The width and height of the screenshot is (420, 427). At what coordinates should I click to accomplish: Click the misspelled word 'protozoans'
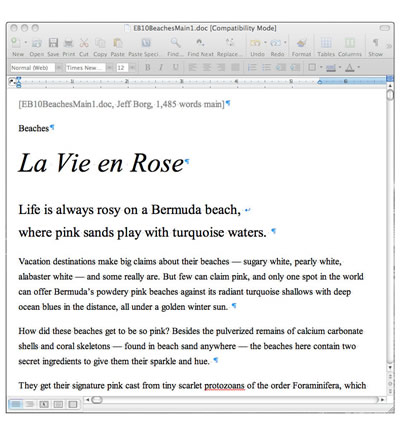[x=224, y=386]
